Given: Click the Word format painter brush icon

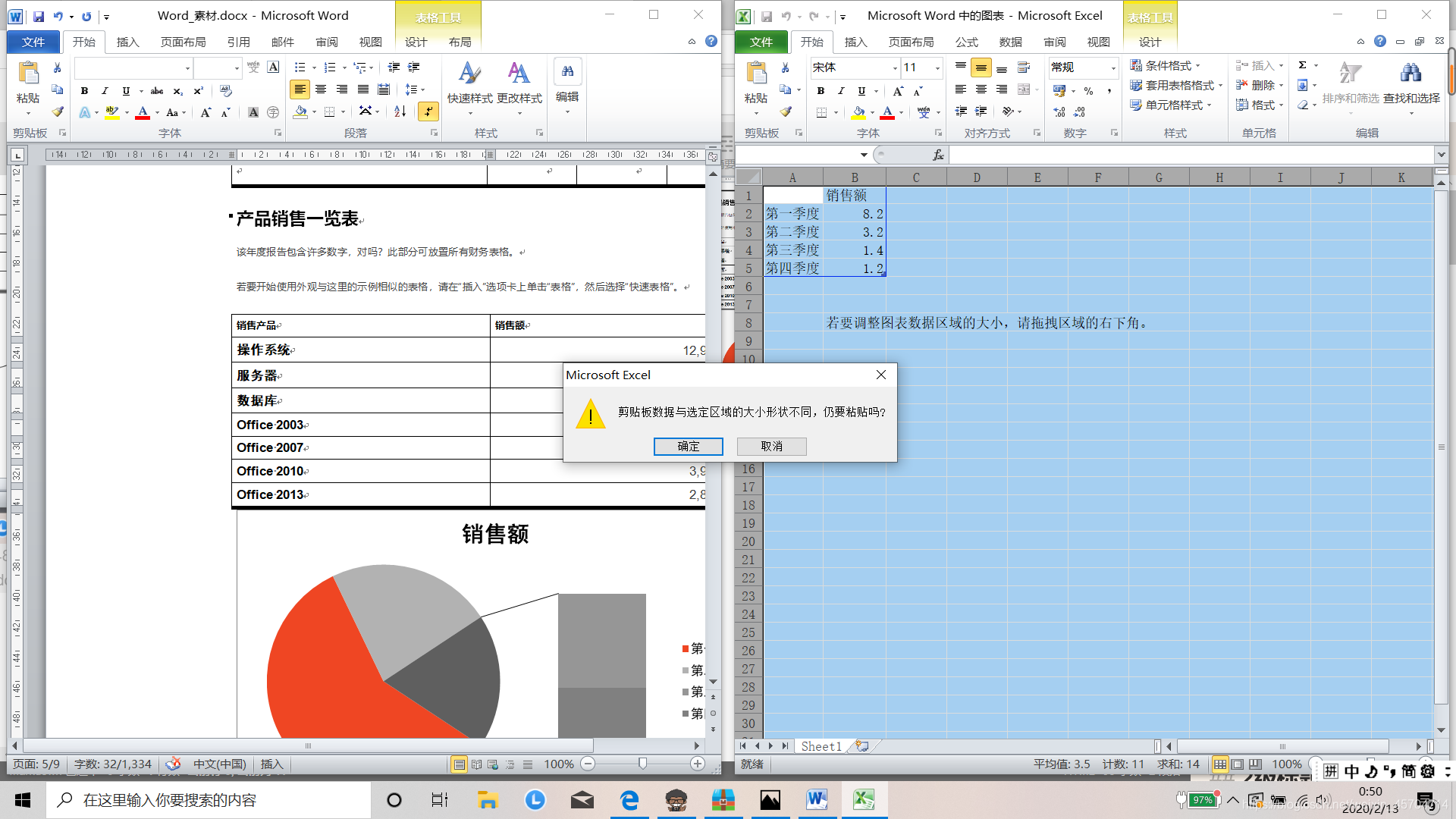Looking at the screenshot, I should (58, 112).
